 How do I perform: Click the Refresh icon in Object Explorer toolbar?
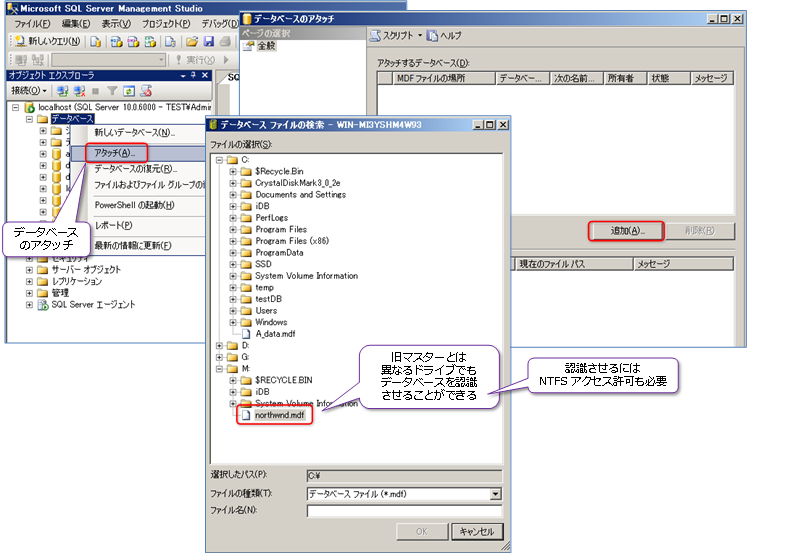(x=129, y=91)
